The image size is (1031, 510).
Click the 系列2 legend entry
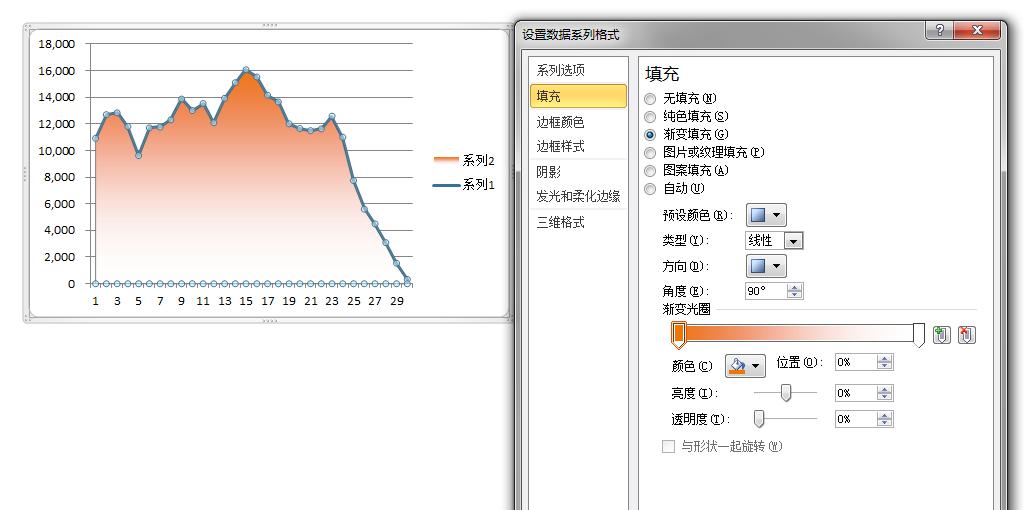(x=464, y=160)
